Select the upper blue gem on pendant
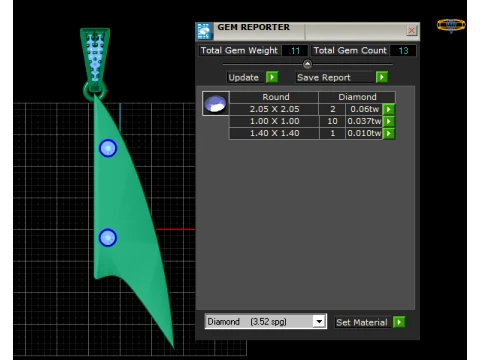The width and height of the screenshot is (480, 360). (108, 148)
